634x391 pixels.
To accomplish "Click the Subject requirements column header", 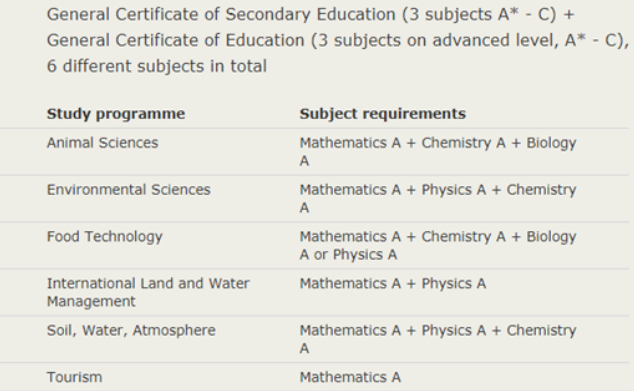I will [383, 114].
